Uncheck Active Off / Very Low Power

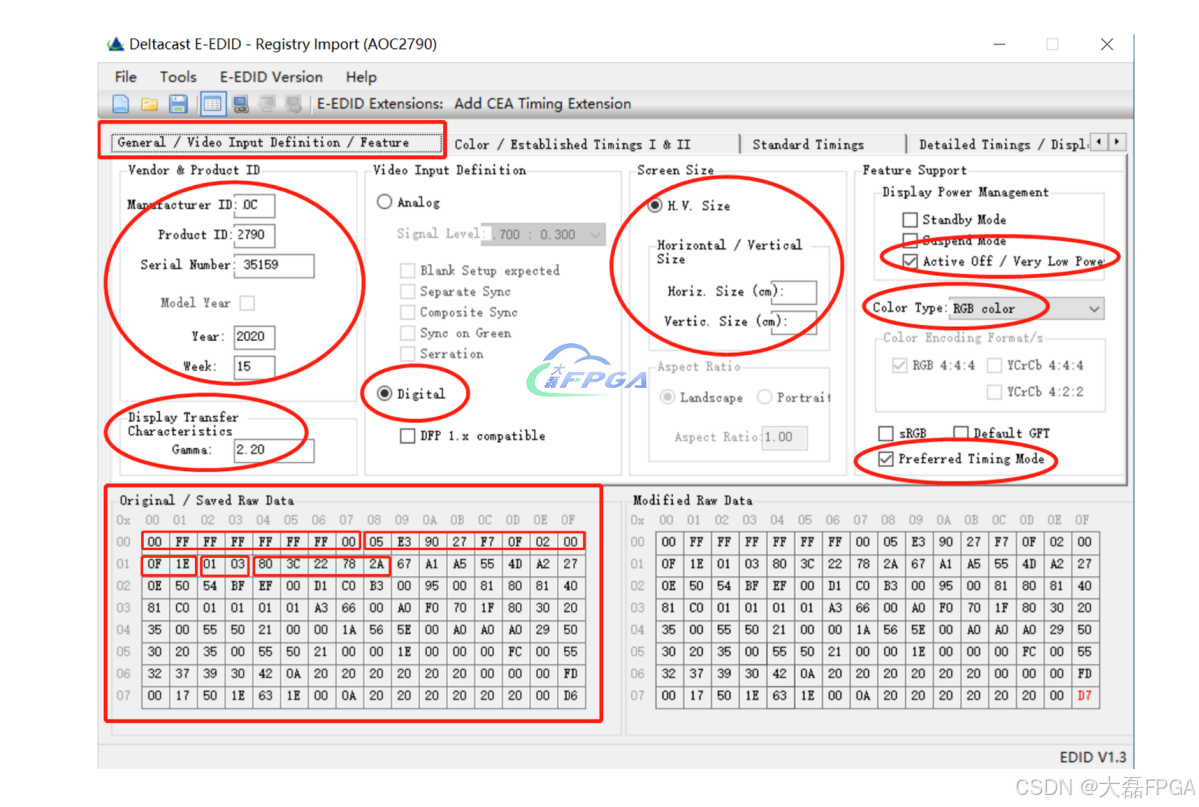coord(910,262)
